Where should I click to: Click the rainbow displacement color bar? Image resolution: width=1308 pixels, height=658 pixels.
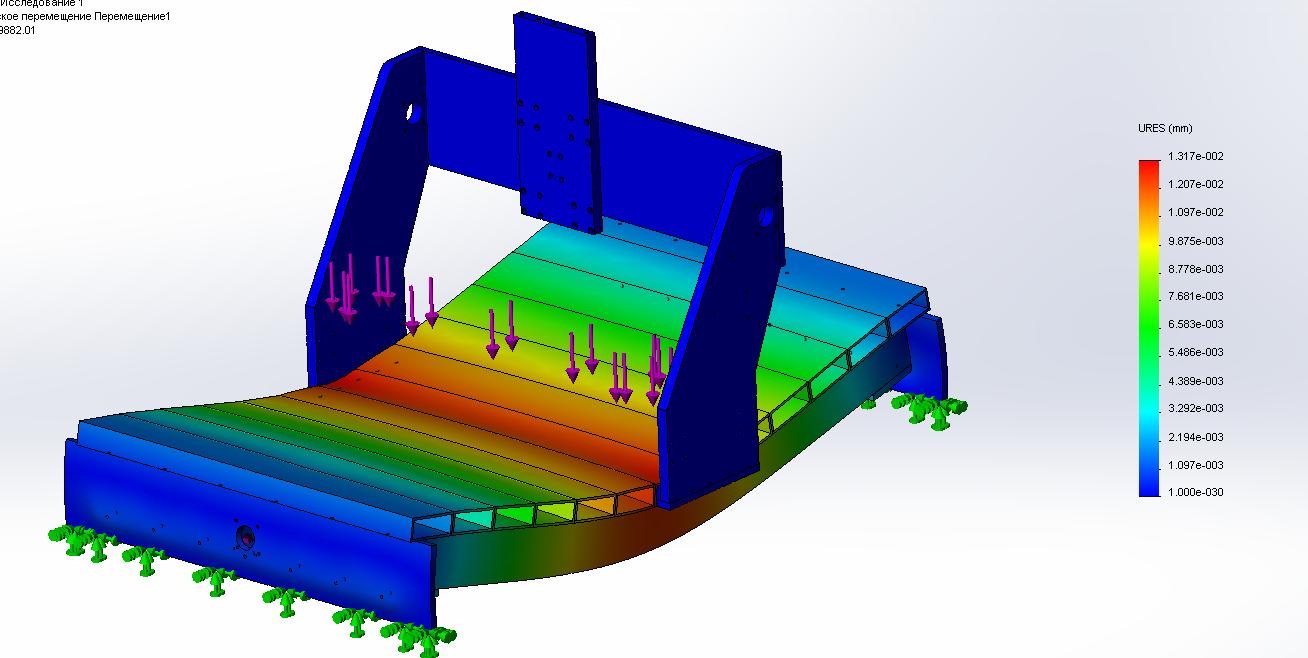click(1149, 327)
